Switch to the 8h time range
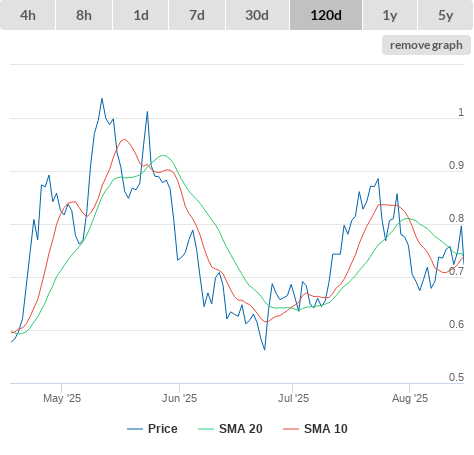The width and height of the screenshot is (474, 455). point(84,15)
